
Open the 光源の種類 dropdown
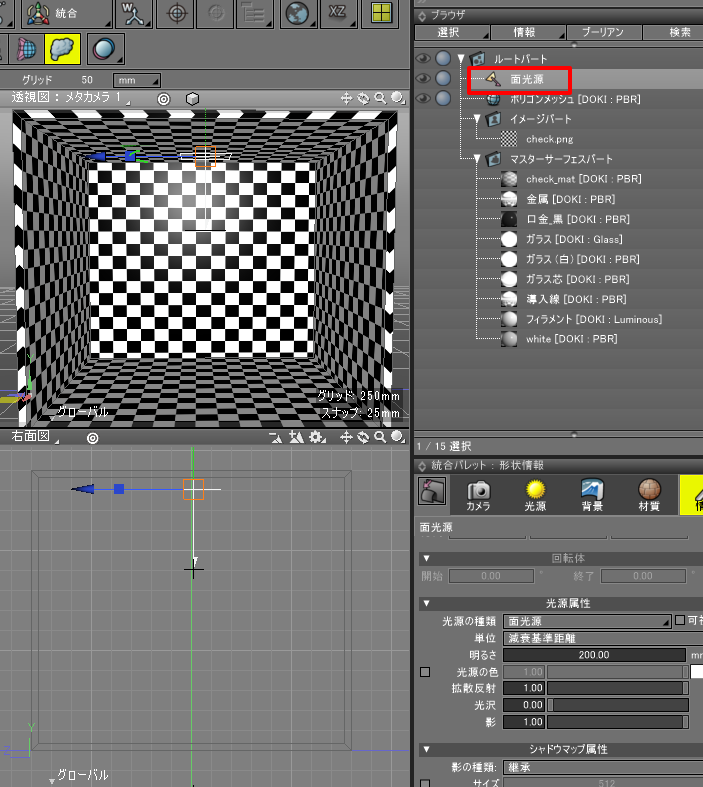click(586, 621)
